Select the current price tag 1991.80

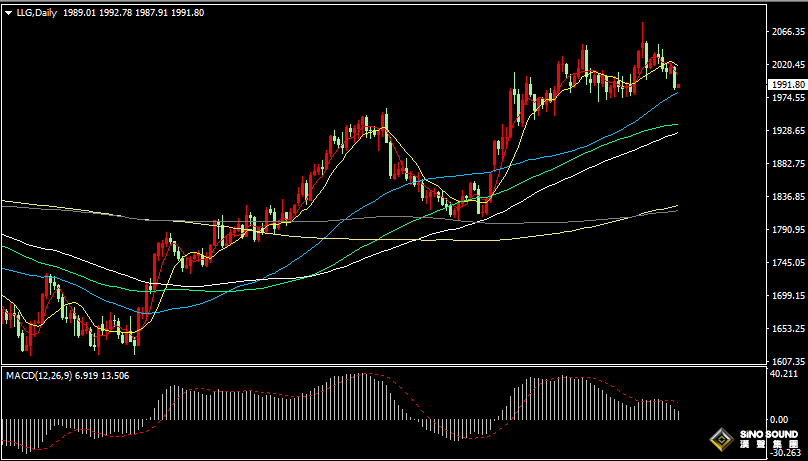[787, 85]
